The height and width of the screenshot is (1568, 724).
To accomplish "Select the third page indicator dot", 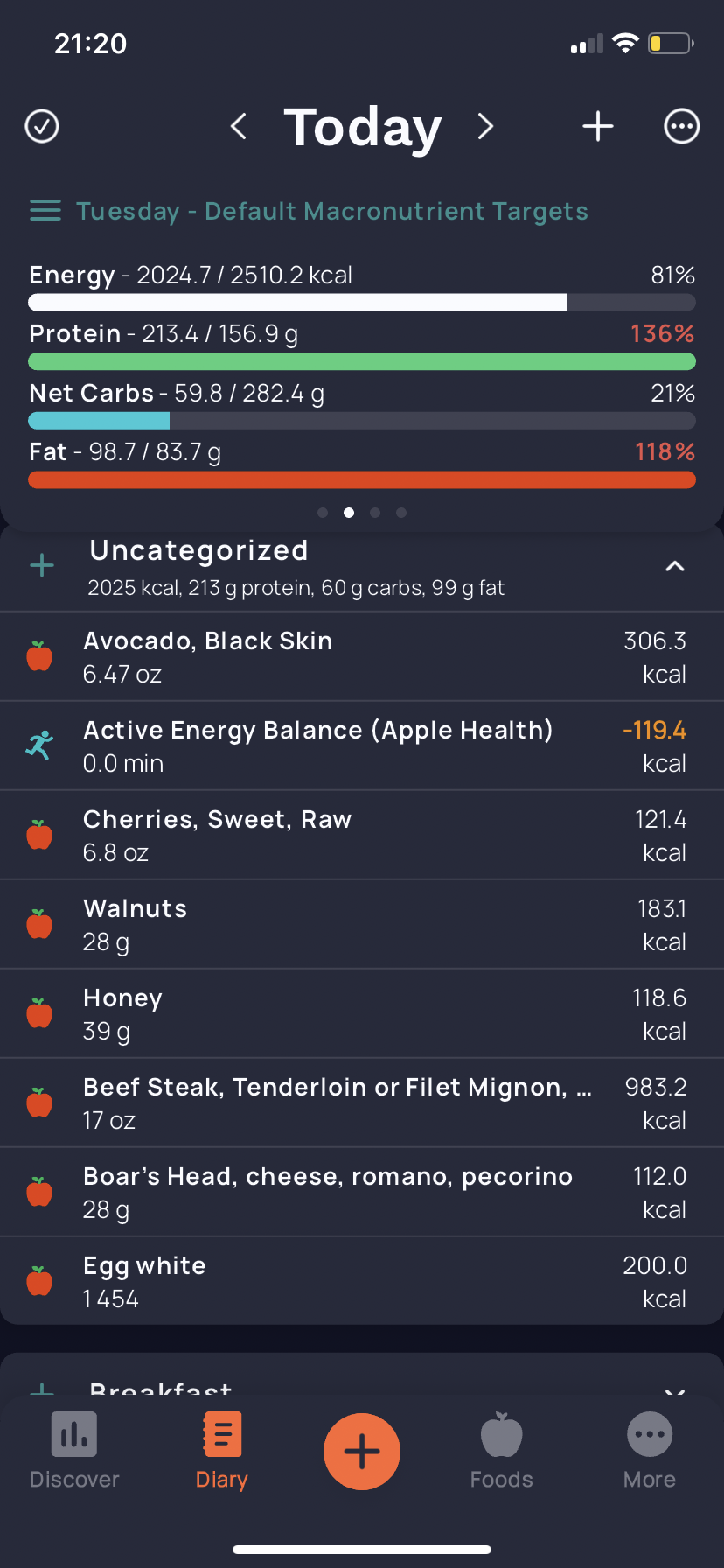I will pyautogui.click(x=375, y=513).
